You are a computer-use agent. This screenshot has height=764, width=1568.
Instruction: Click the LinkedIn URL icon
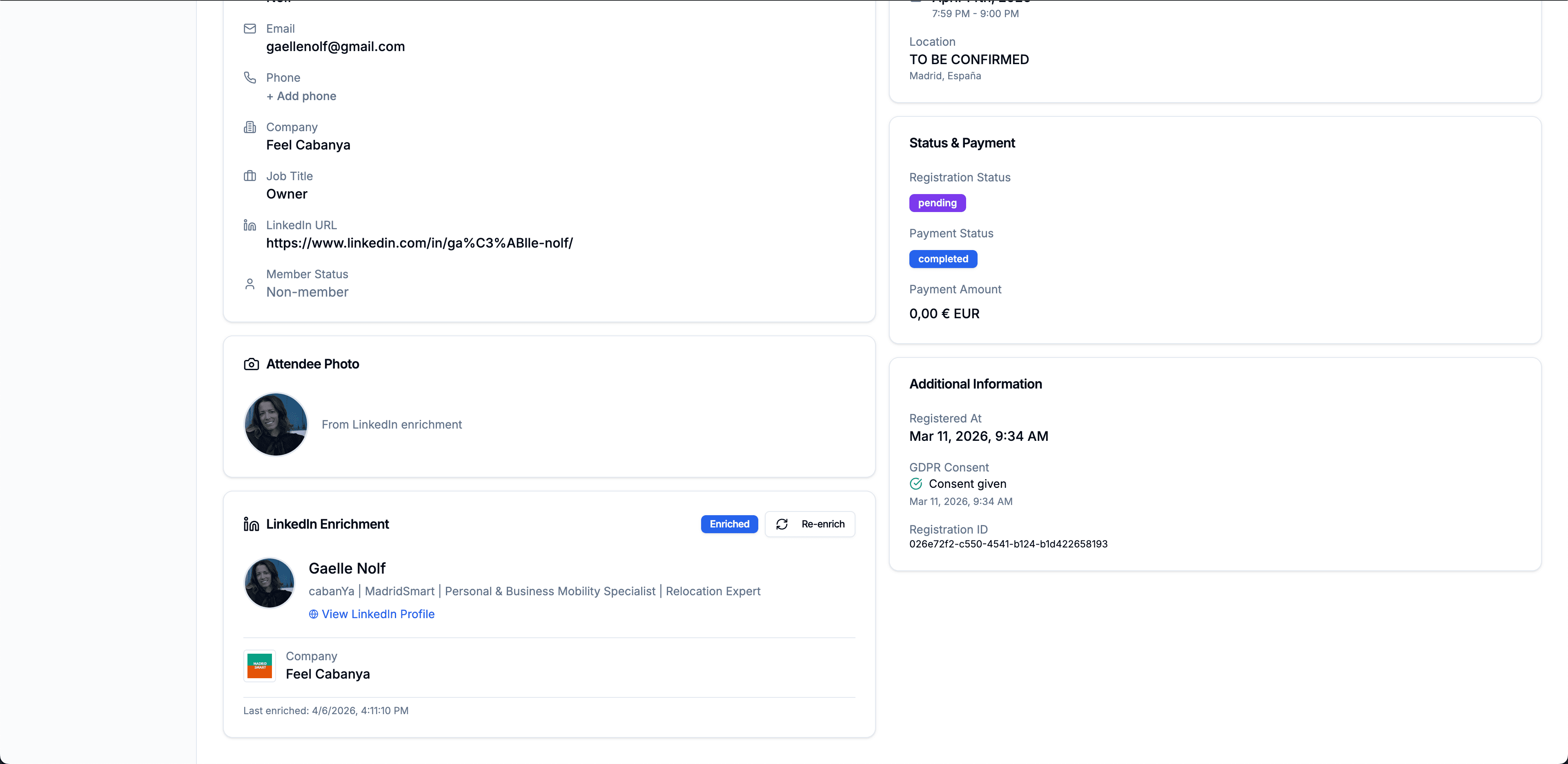click(249, 226)
